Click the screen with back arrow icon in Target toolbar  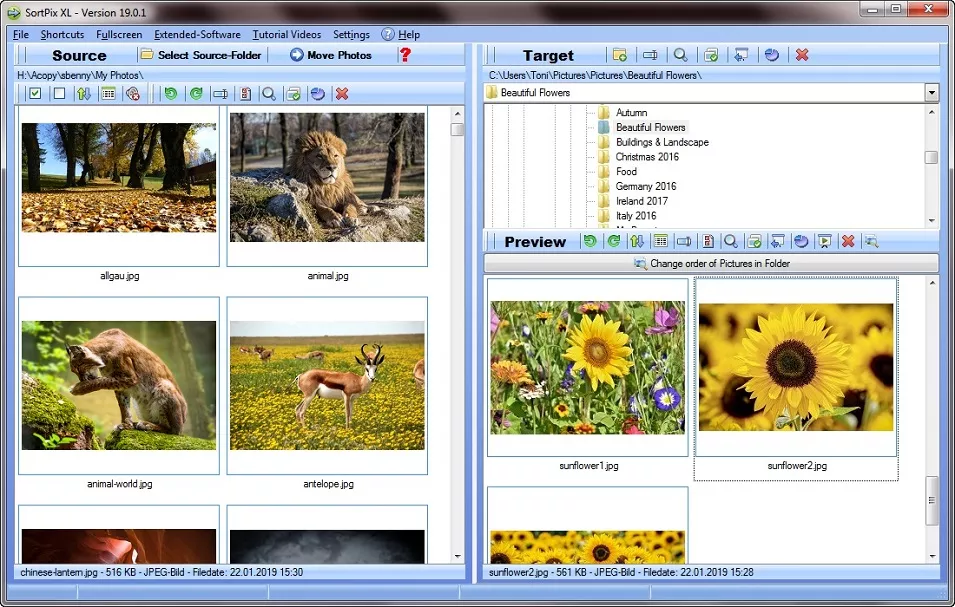tap(741, 55)
